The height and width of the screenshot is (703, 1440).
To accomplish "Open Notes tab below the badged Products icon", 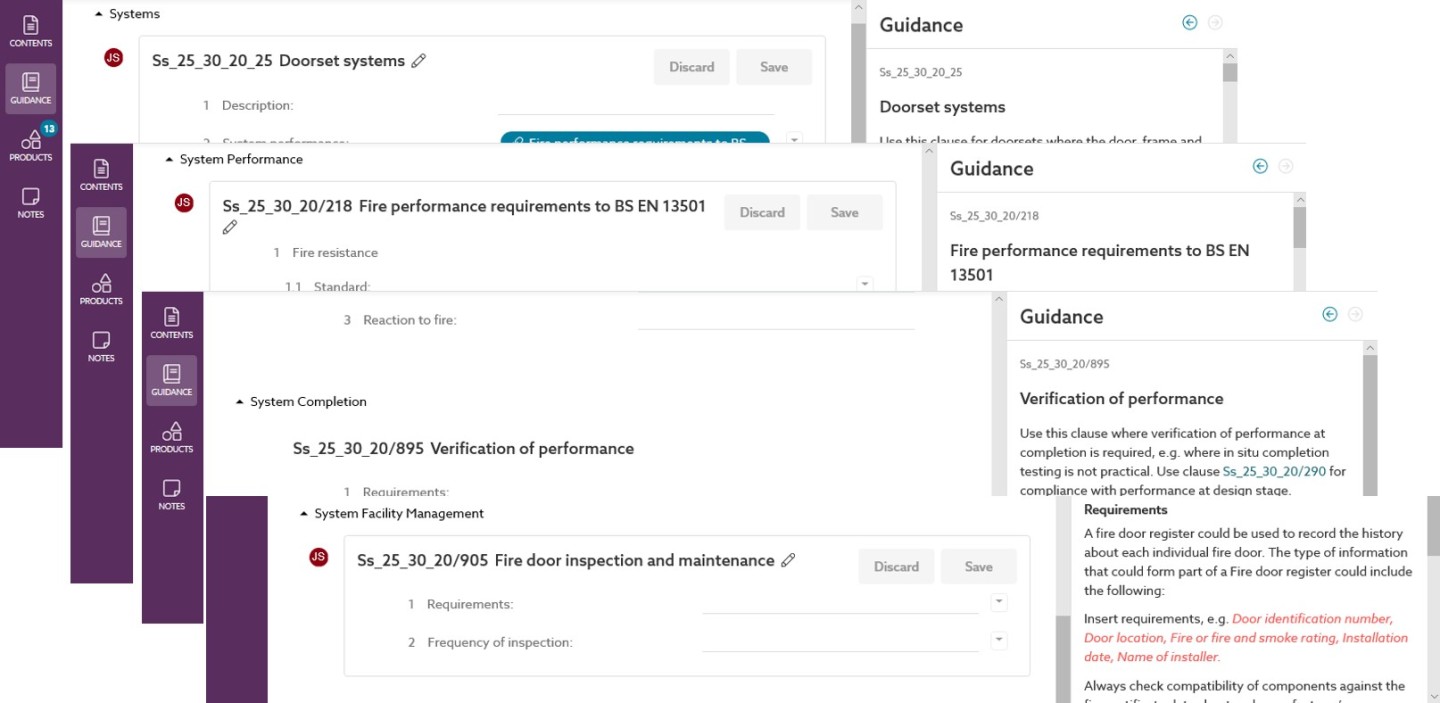I will coord(31,202).
